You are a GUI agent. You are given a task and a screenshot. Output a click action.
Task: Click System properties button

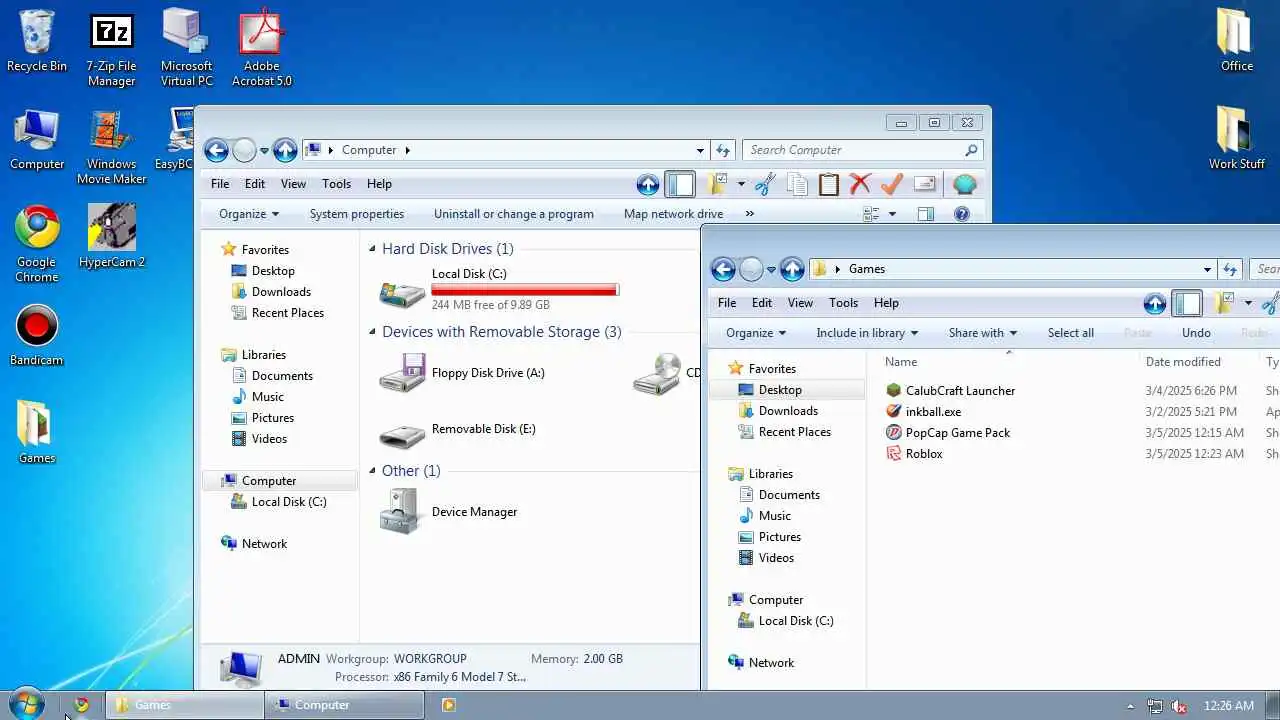pyautogui.click(x=357, y=214)
